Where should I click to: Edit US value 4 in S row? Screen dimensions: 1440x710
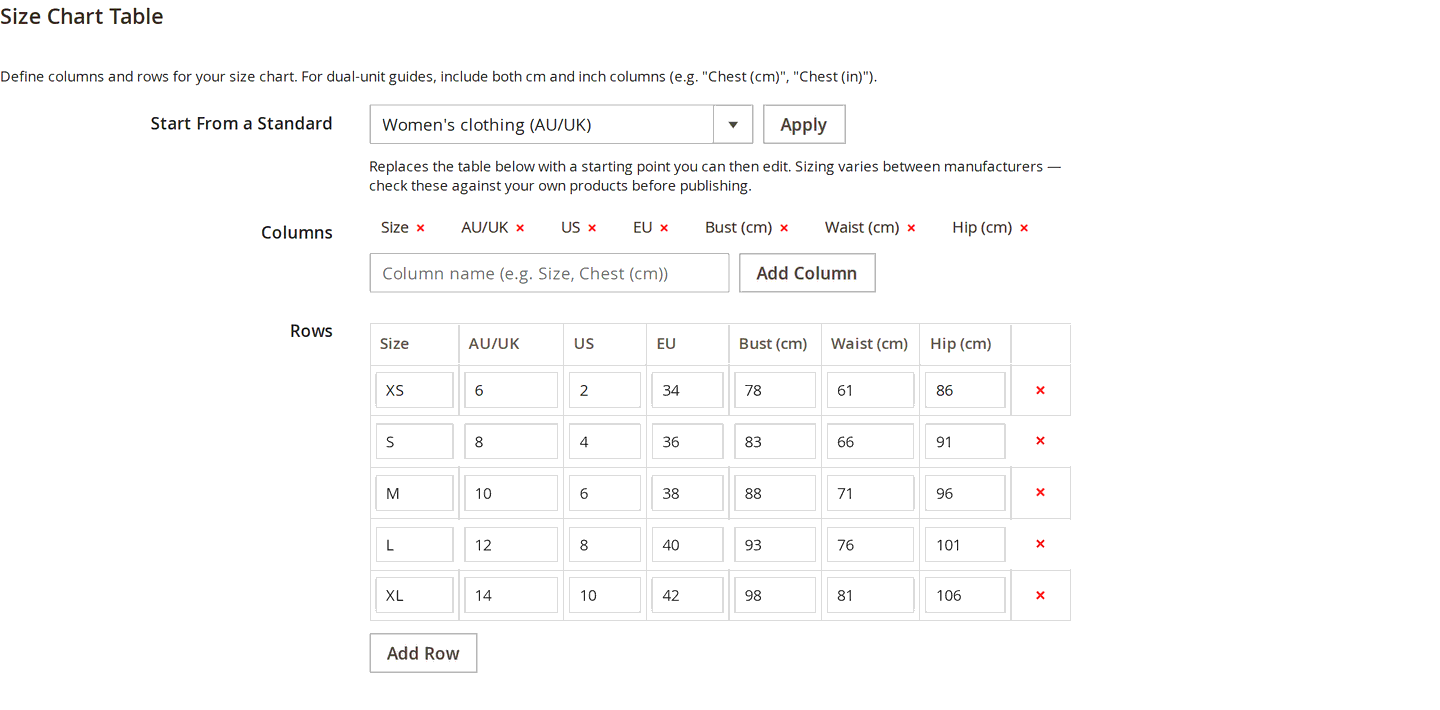click(x=605, y=441)
